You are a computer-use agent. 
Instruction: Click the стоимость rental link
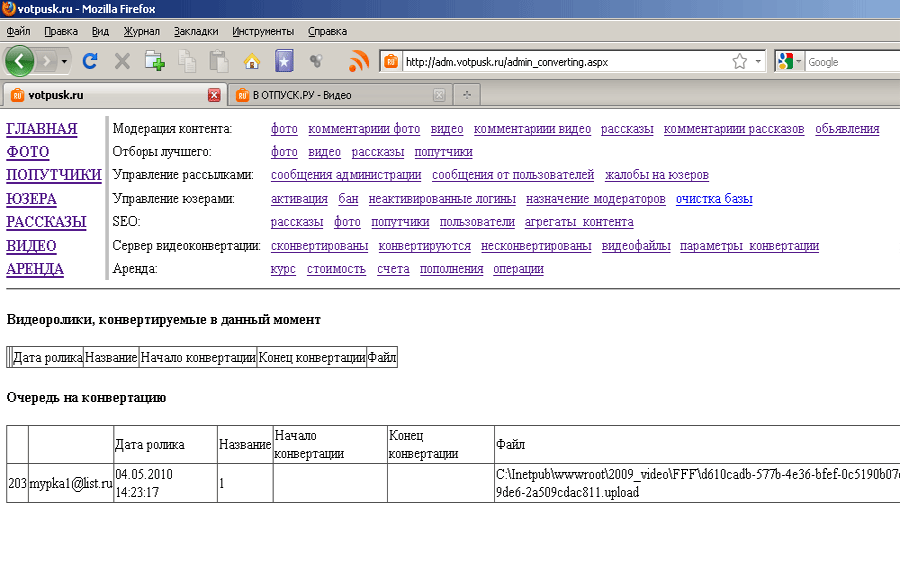336,269
